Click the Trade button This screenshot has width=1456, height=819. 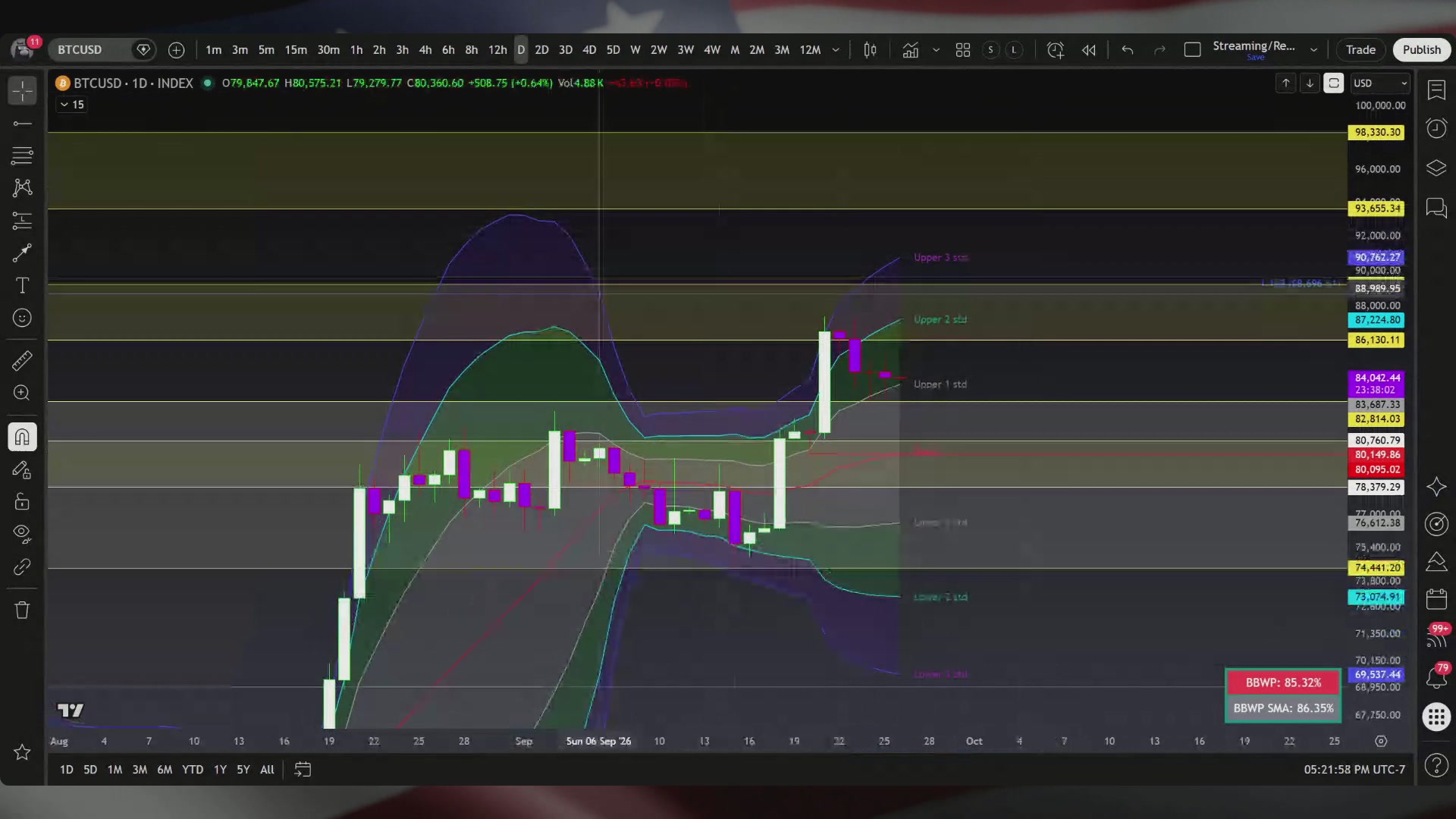click(1360, 50)
